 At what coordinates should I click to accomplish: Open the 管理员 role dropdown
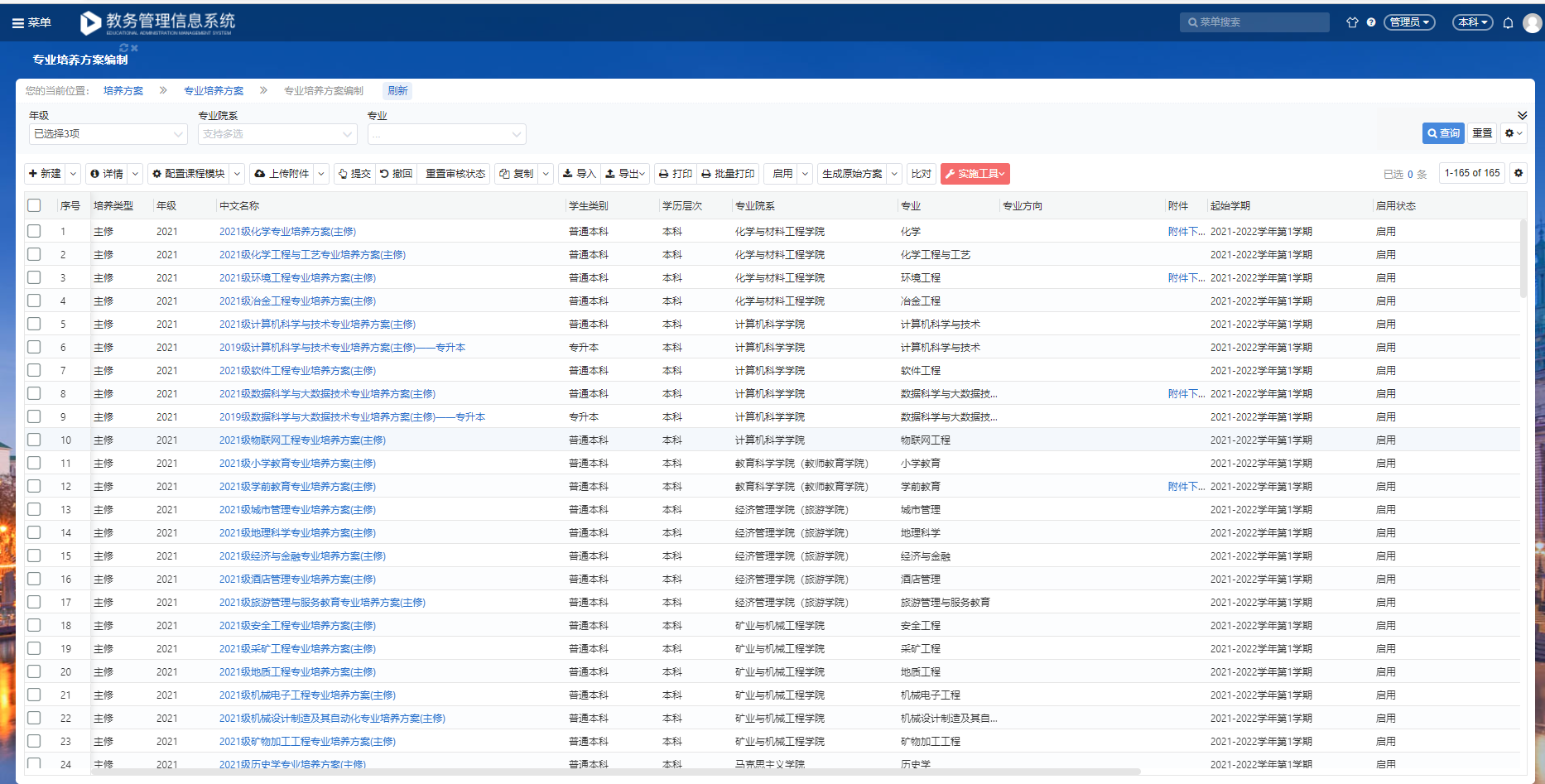1408,22
